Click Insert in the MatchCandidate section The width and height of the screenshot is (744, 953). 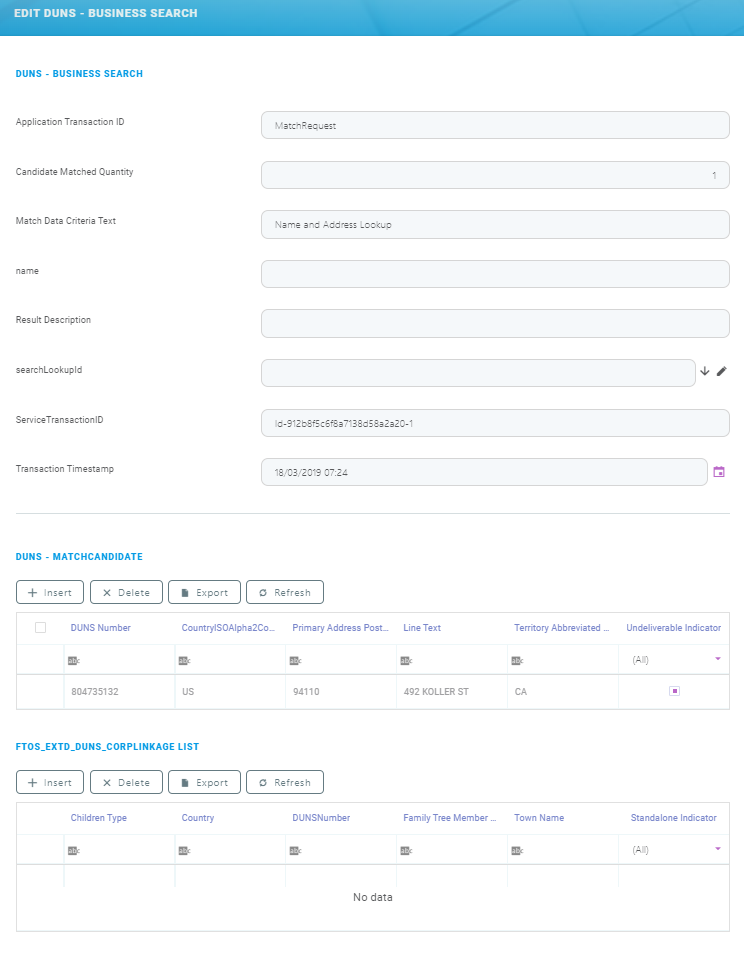50,592
